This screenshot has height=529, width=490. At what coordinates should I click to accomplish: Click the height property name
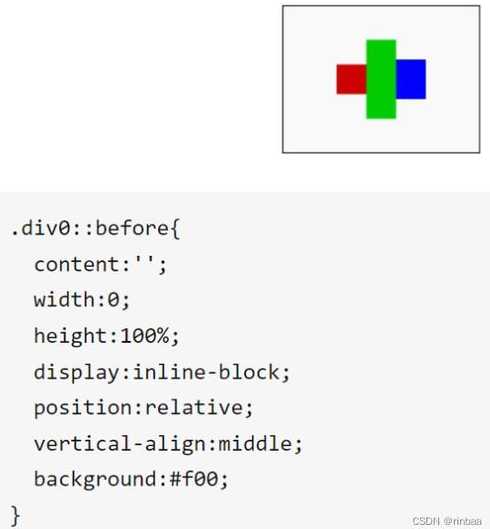[x=71, y=336]
